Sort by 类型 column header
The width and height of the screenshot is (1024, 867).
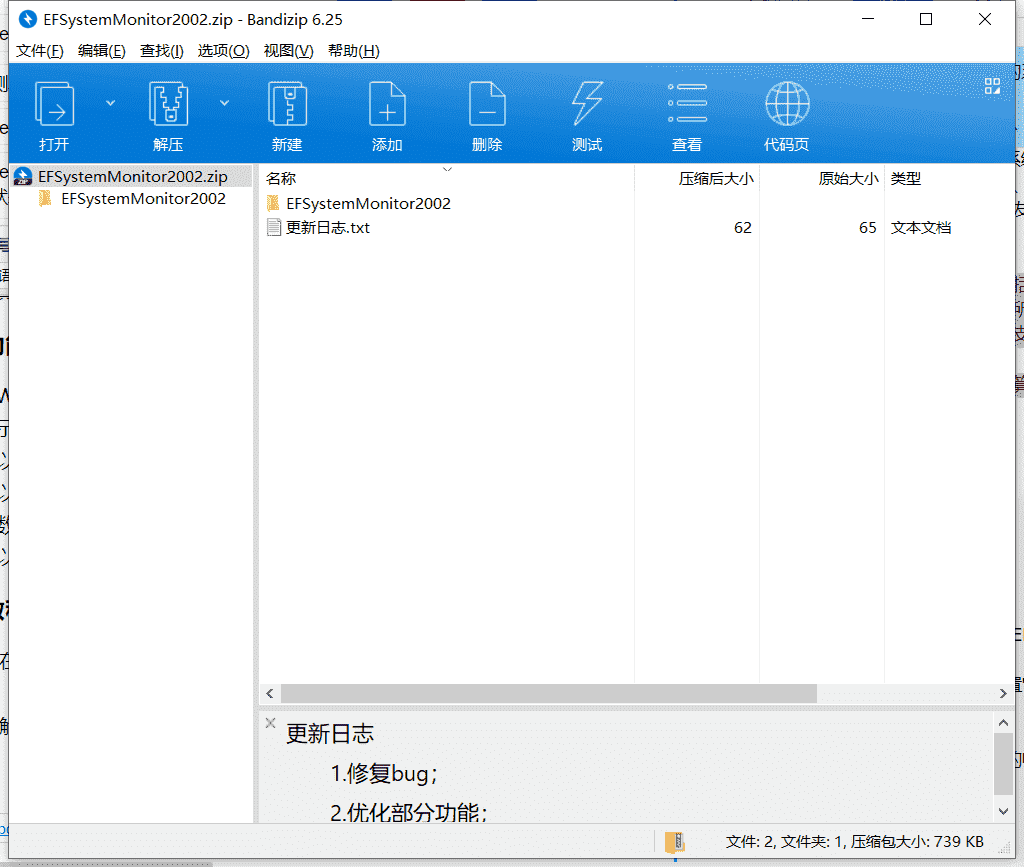pos(906,178)
